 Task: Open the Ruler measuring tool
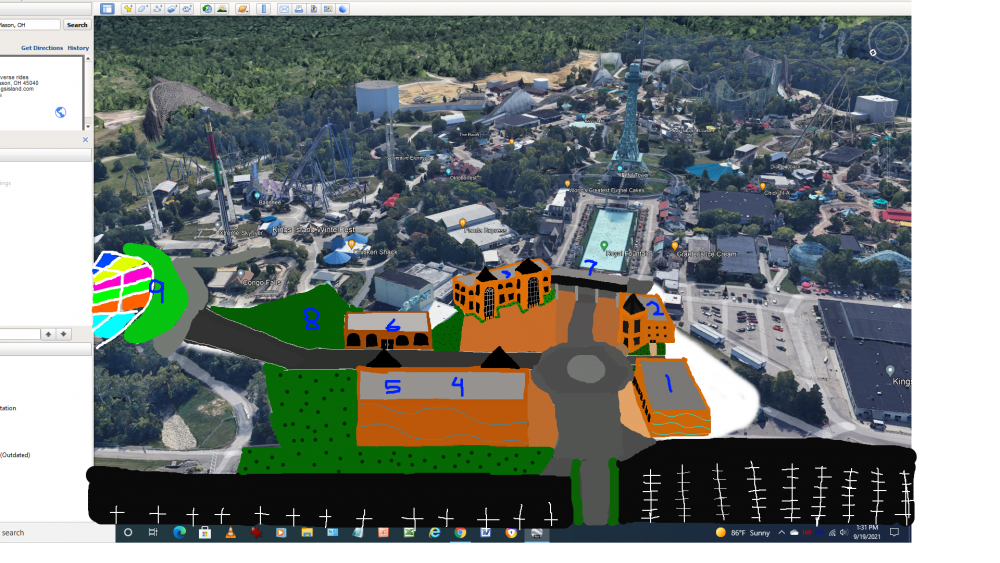tap(263, 9)
